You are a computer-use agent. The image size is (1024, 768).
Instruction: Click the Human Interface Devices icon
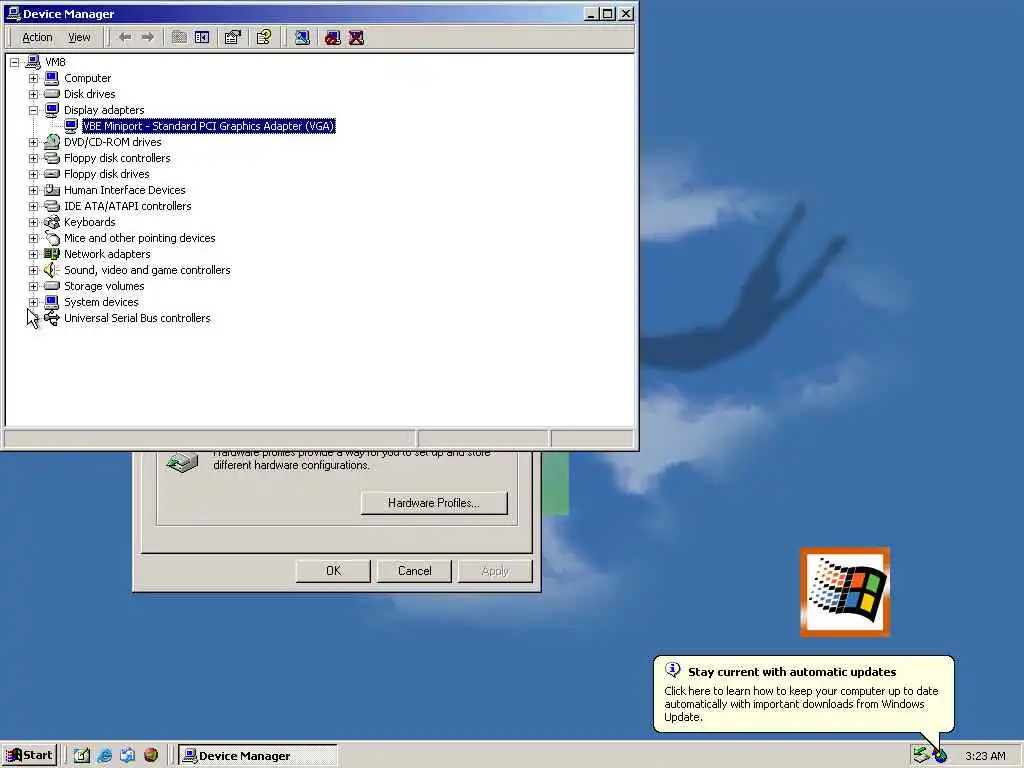coord(52,190)
